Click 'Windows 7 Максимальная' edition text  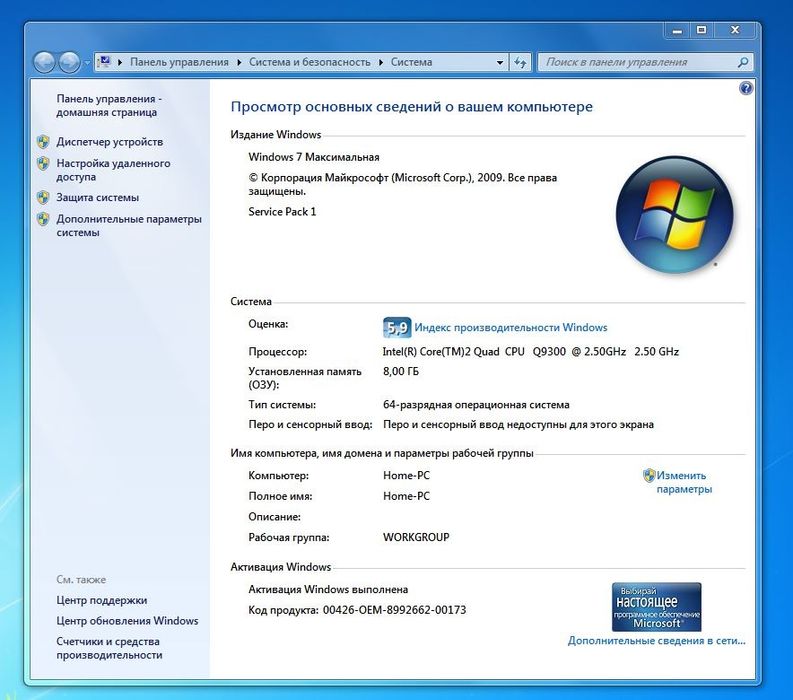pos(314,157)
